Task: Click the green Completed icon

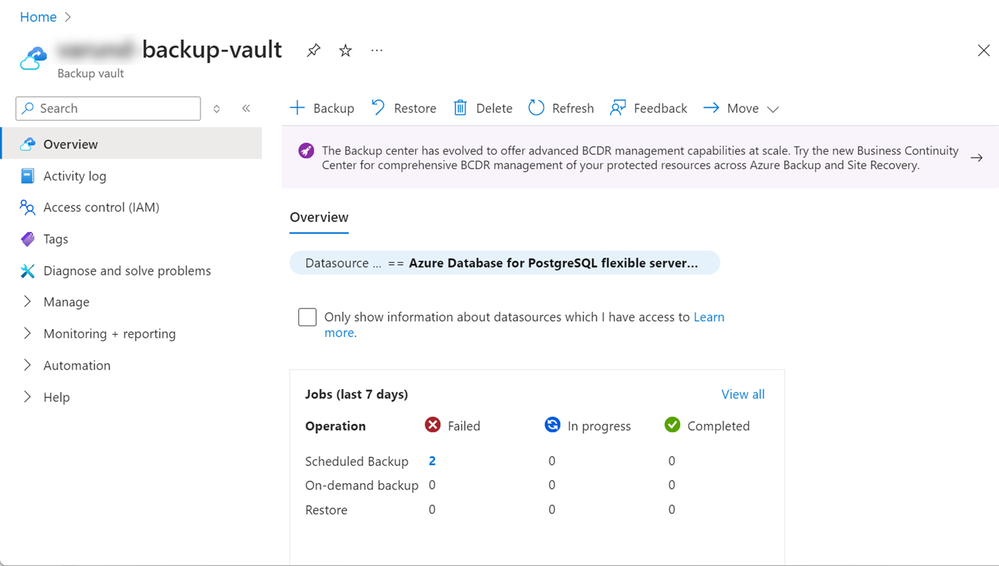Action: (x=672, y=424)
